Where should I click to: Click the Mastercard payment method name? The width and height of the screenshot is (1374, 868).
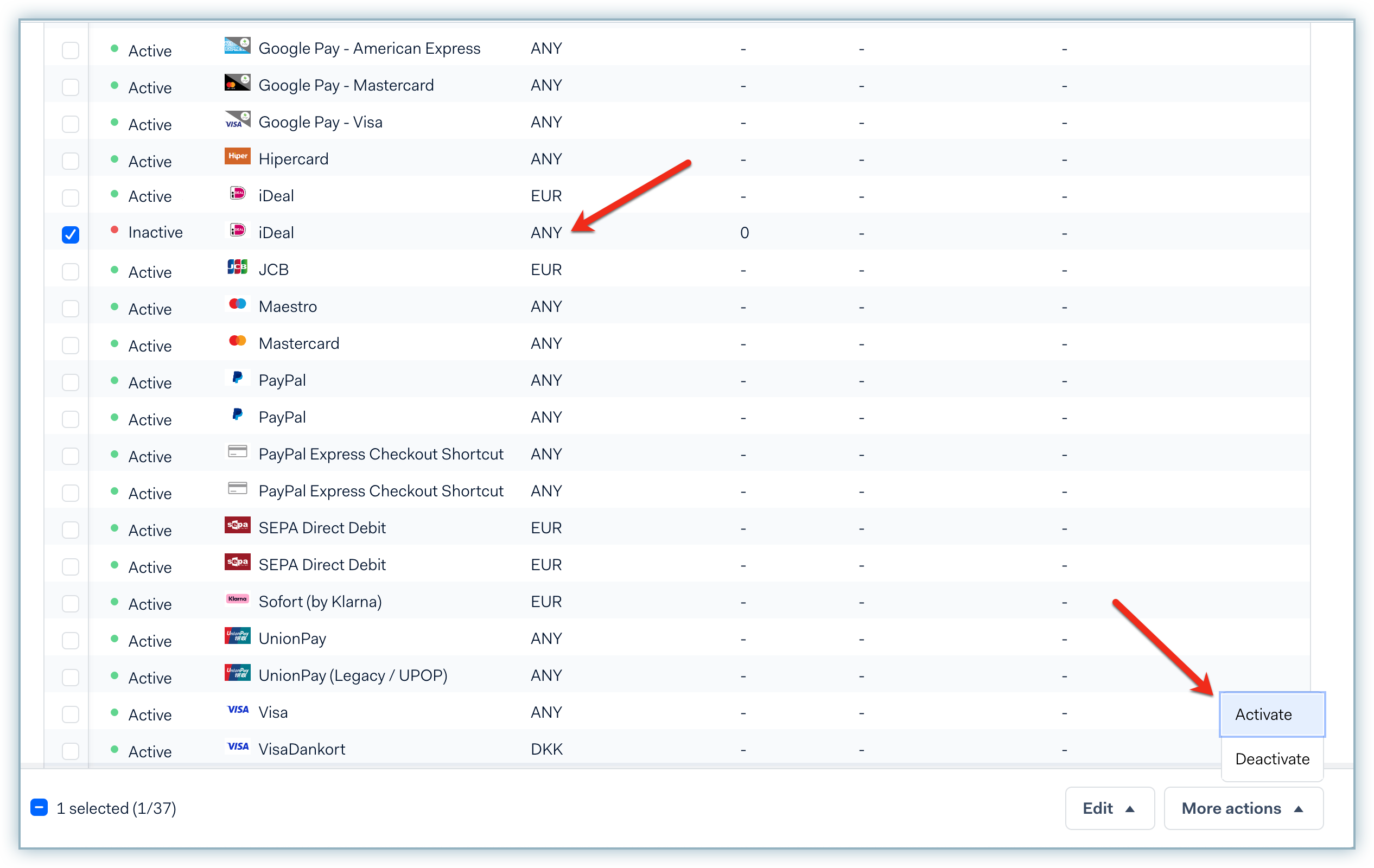tap(298, 343)
